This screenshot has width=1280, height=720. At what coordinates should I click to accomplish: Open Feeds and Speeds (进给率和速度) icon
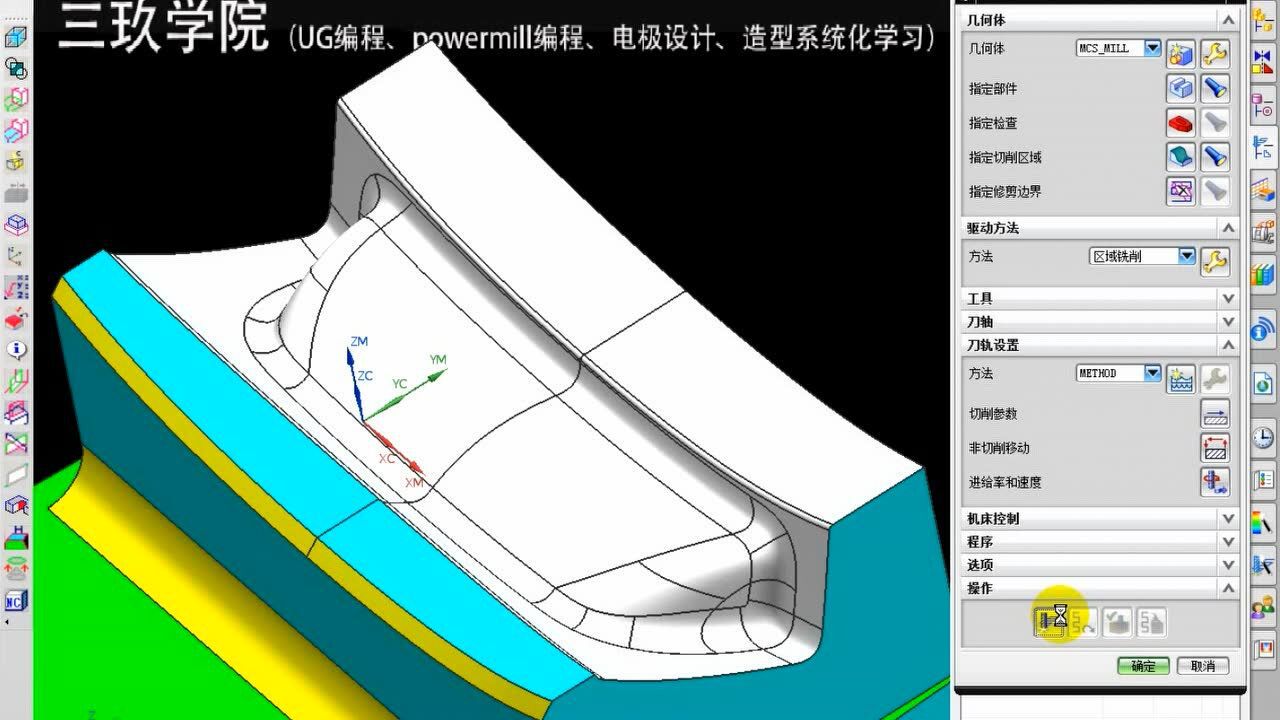coord(1214,482)
